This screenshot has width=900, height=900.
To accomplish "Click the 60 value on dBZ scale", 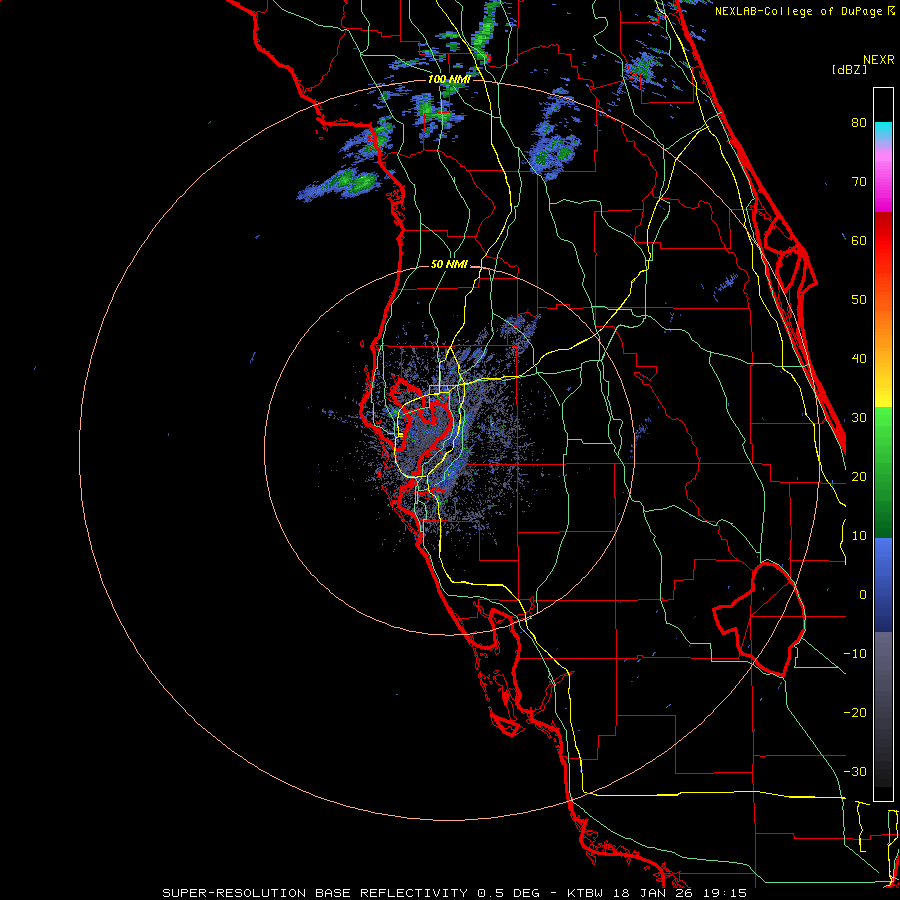I will [x=859, y=240].
